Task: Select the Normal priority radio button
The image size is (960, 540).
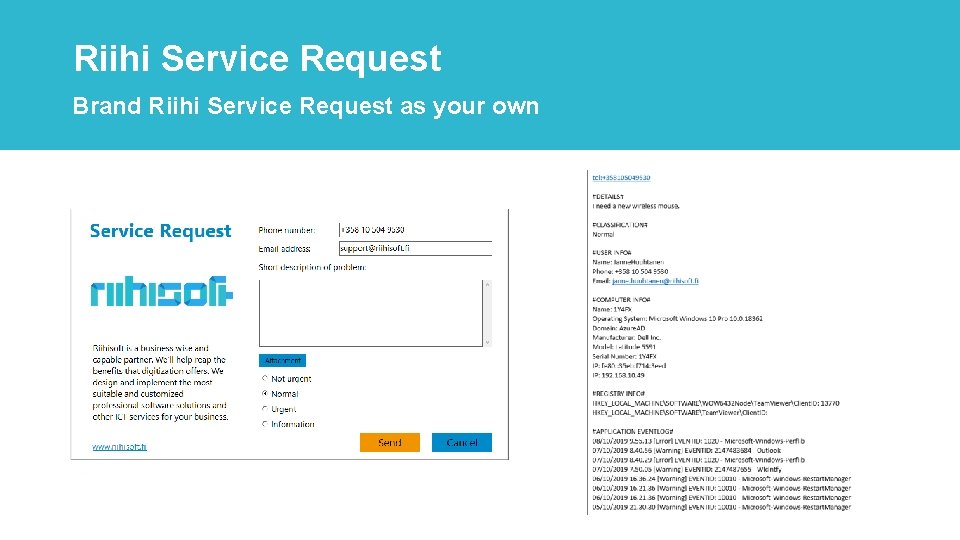Action: click(264, 394)
